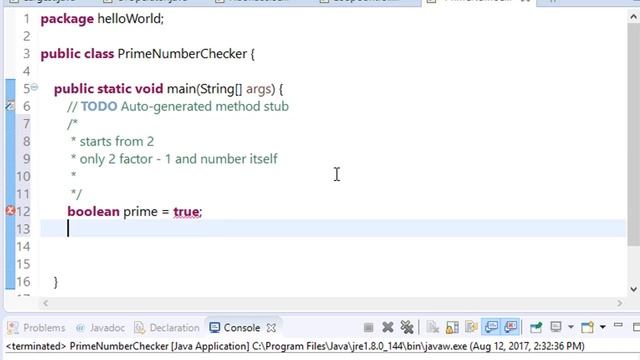Click the error marker on line 12

tap(10, 211)
